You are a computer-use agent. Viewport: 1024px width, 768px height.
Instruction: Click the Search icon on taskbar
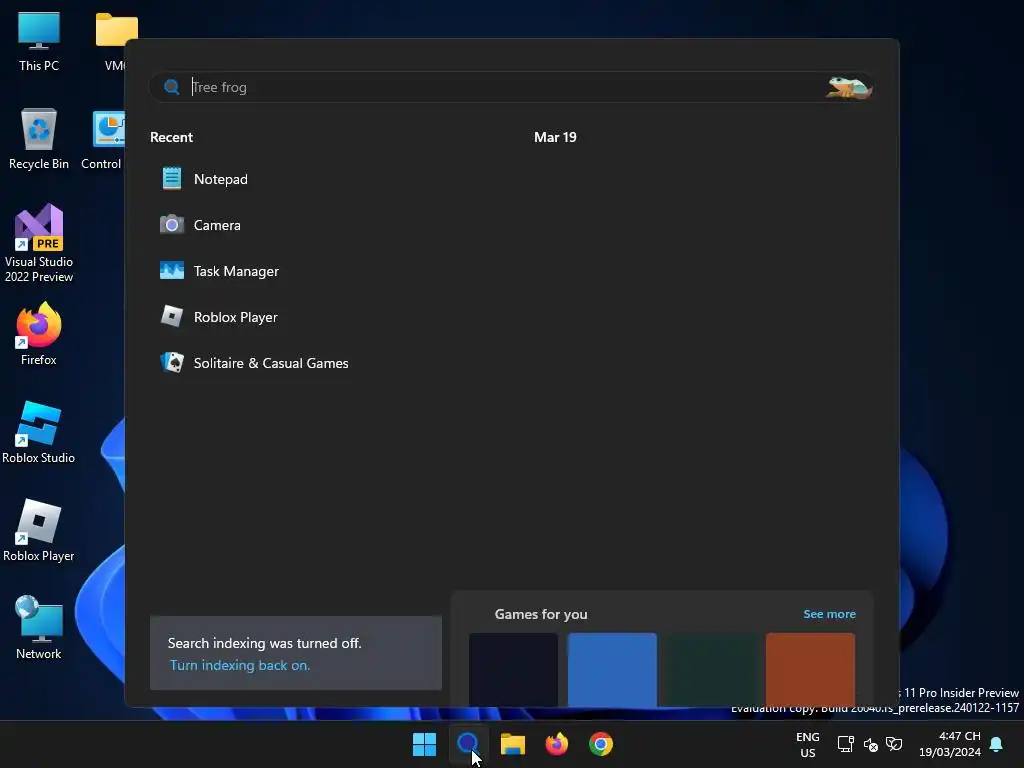(x=468, y=744)
